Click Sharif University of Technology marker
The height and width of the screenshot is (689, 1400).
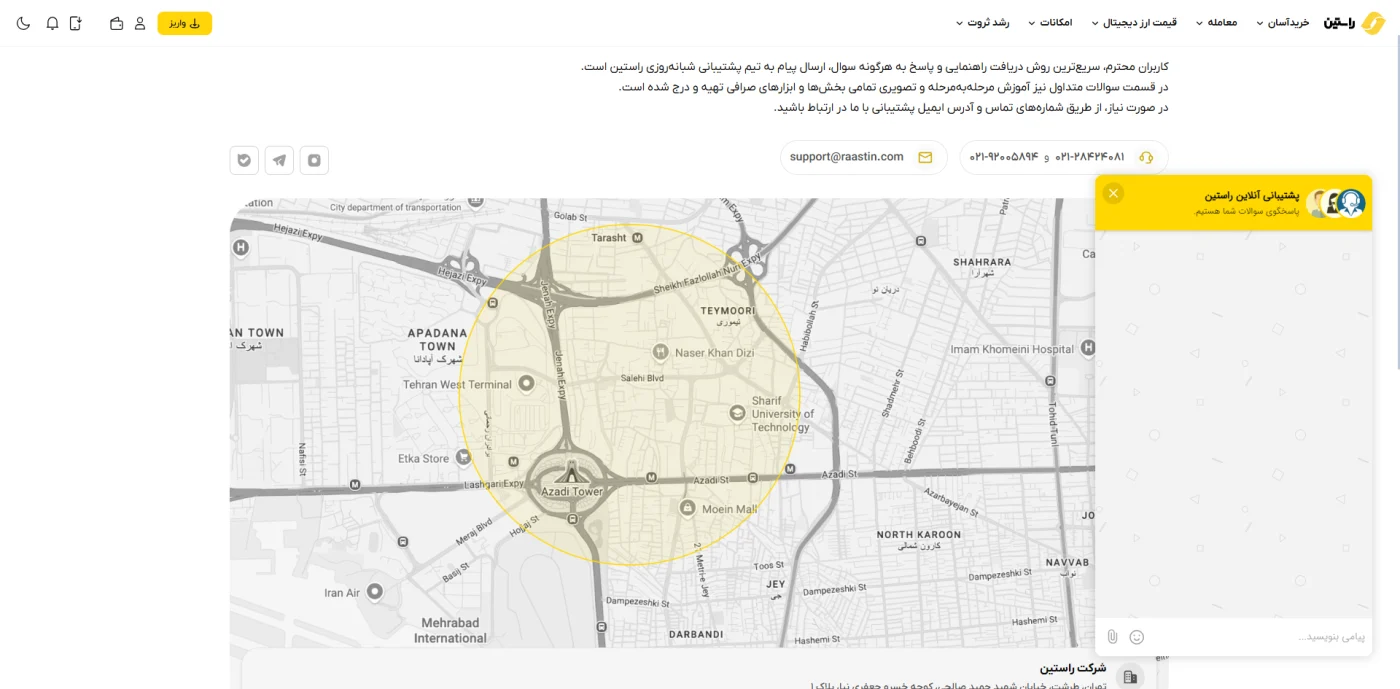click(x=737, y=412)
